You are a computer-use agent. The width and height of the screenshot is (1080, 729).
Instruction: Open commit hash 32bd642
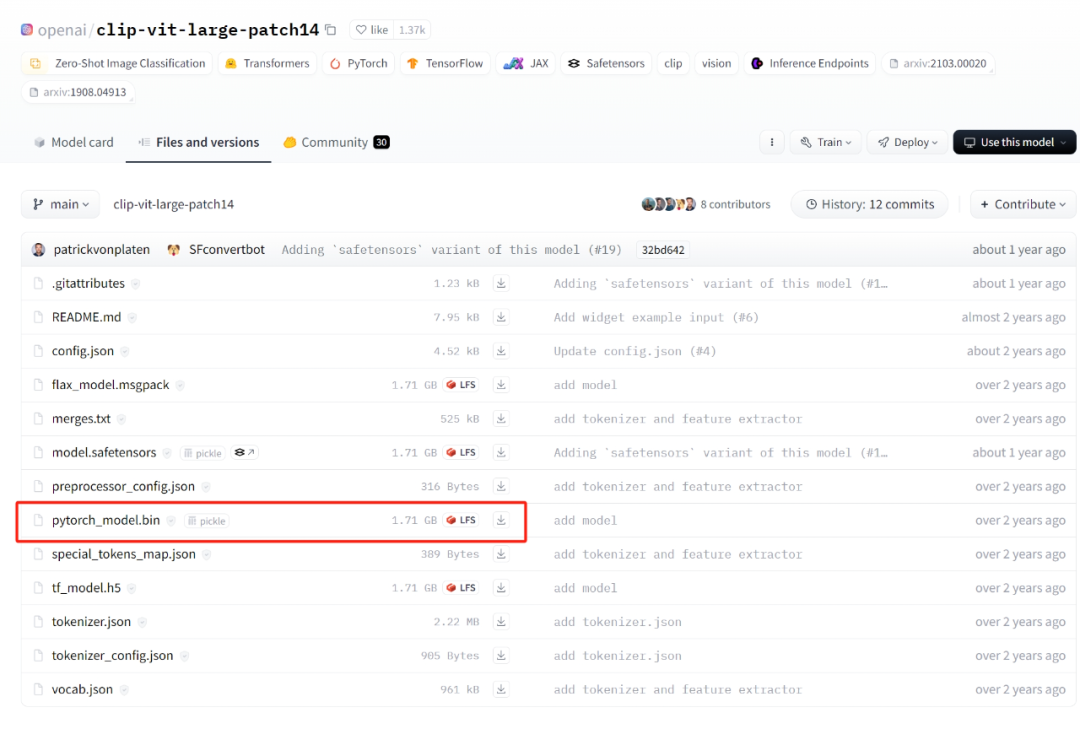tap(663, 250)
